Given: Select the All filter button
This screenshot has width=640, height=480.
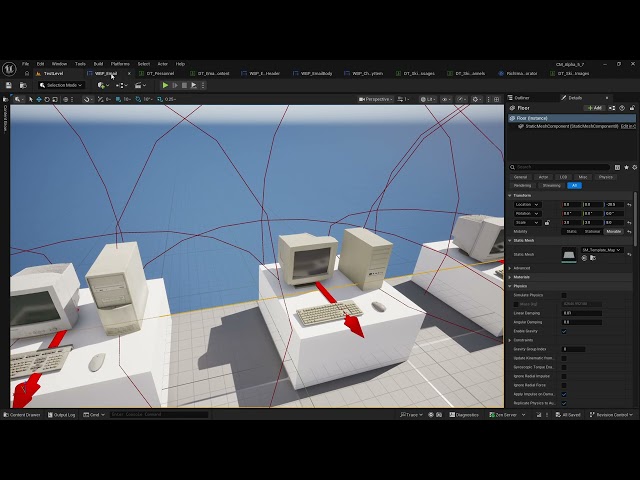Looking at the screenshot, I should [574, 186].
